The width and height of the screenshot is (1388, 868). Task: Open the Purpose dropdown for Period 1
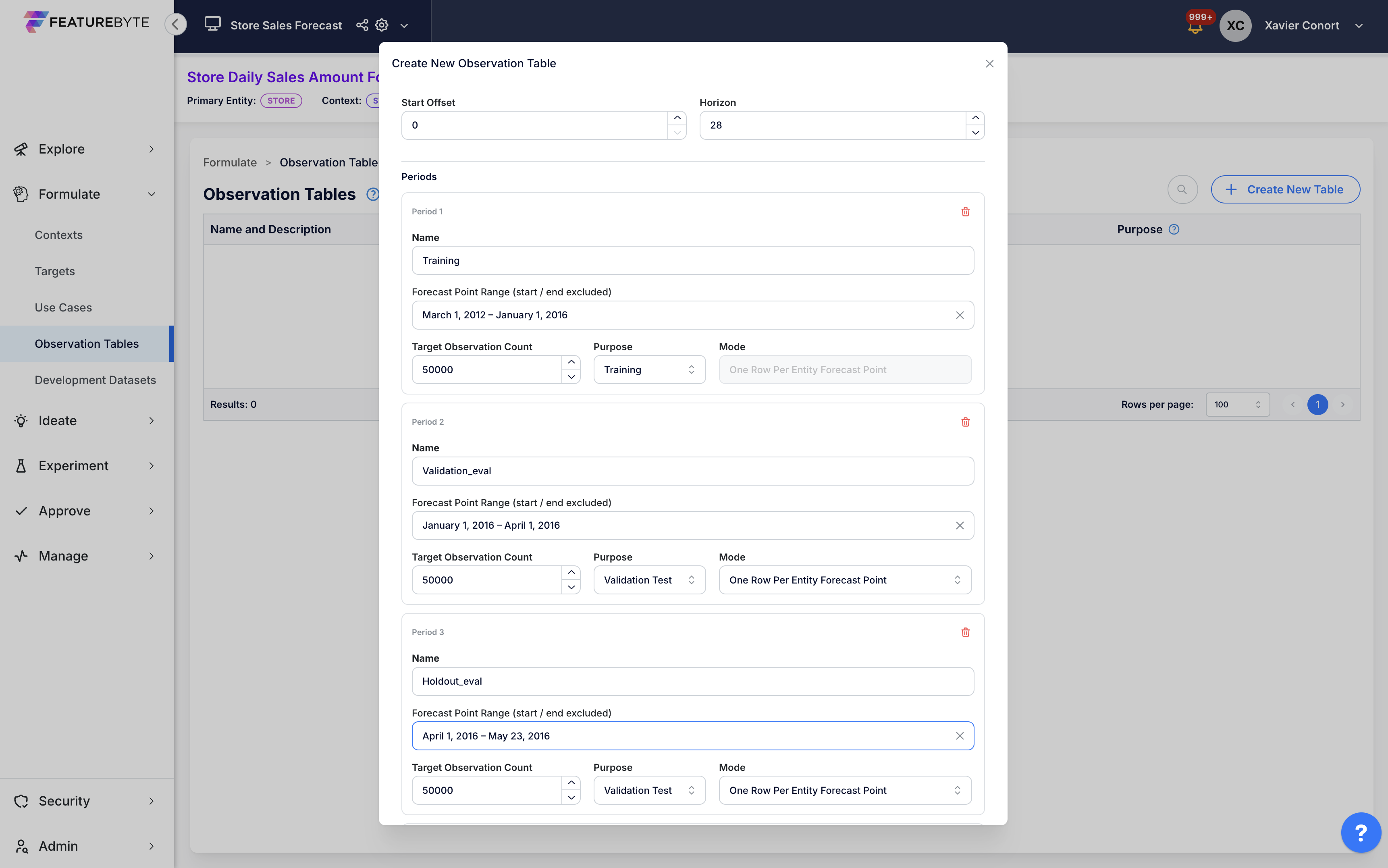click(649, 369)
